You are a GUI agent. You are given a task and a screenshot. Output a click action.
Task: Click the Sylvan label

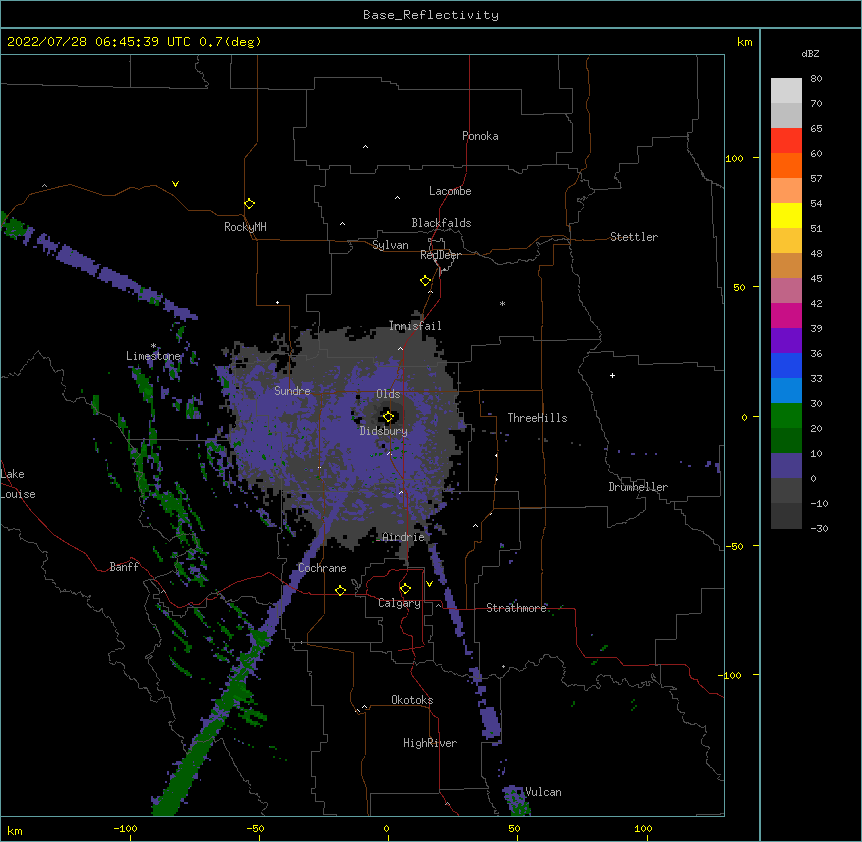click(390, 245)
